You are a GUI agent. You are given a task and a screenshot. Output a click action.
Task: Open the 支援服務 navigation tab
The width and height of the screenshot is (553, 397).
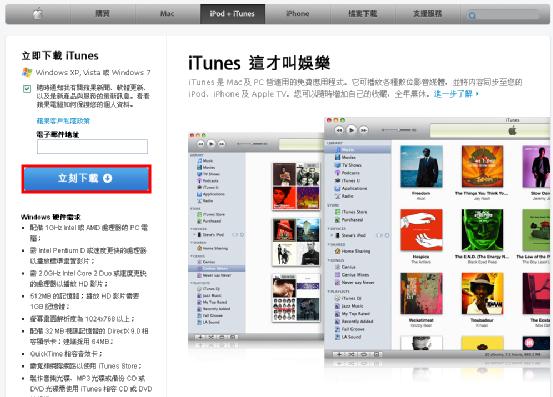(427, 14)
